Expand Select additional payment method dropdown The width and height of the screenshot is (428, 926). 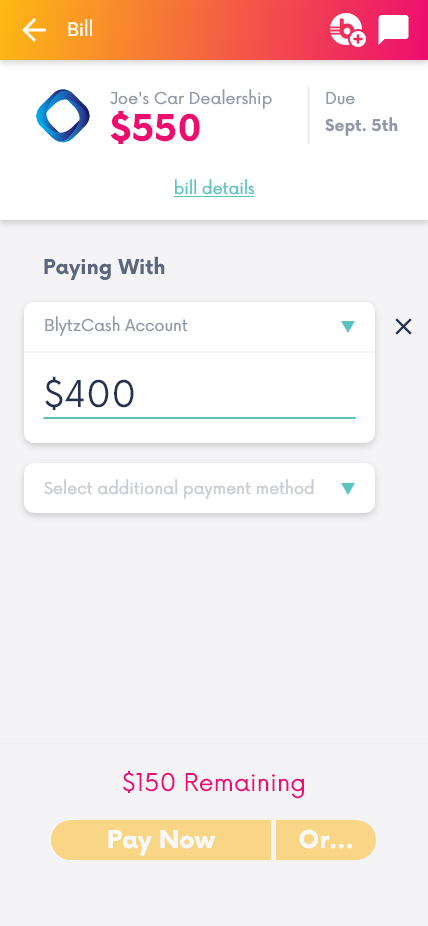pos(200,488)
